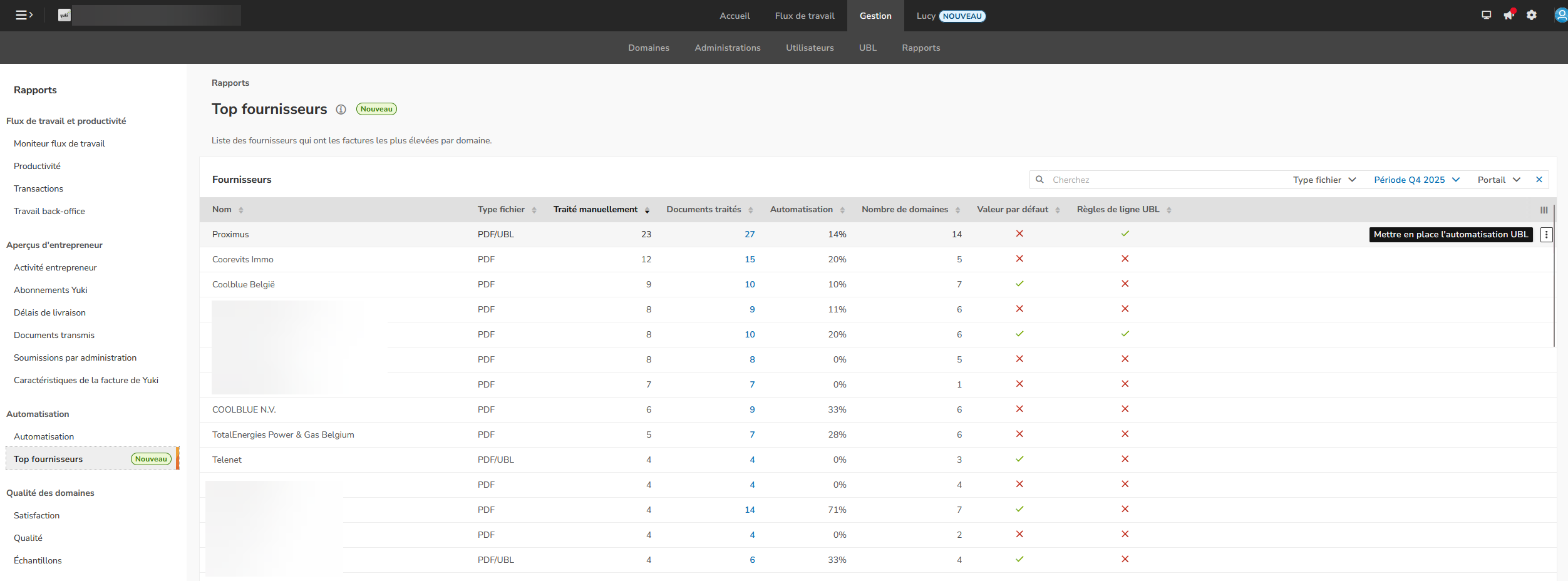Open the Satisfaction report

point(37,515)
